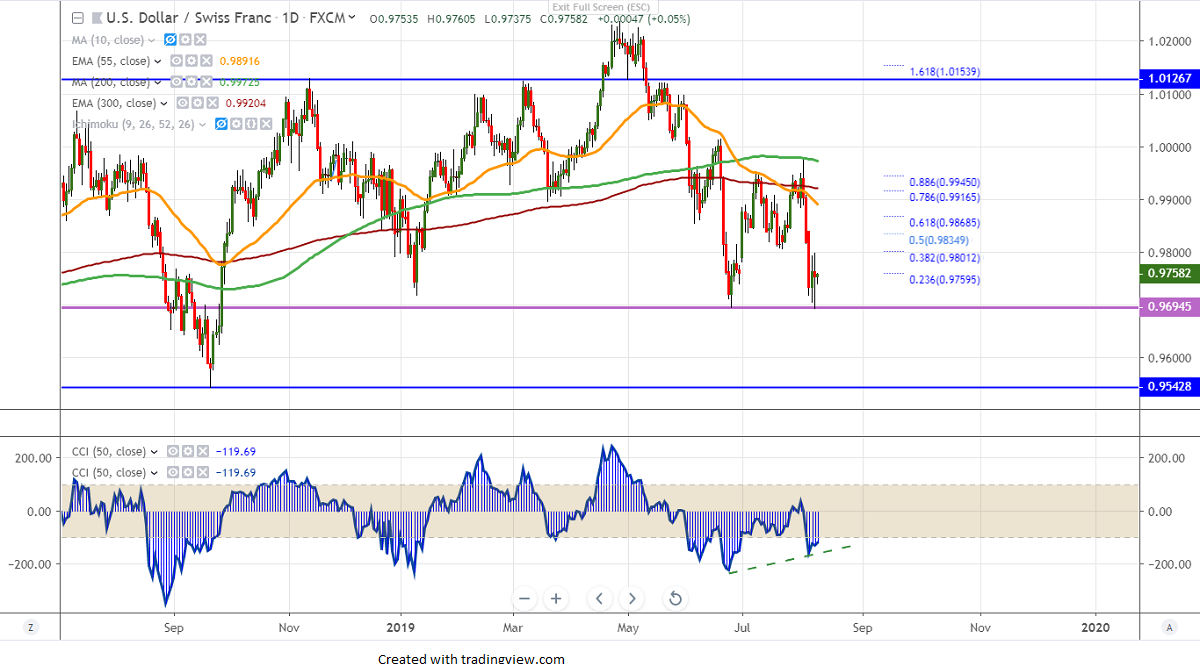1200x664 pixels.
Task: Click the Exit Full Screen (ESC) label
Action: tap(601, 7)
